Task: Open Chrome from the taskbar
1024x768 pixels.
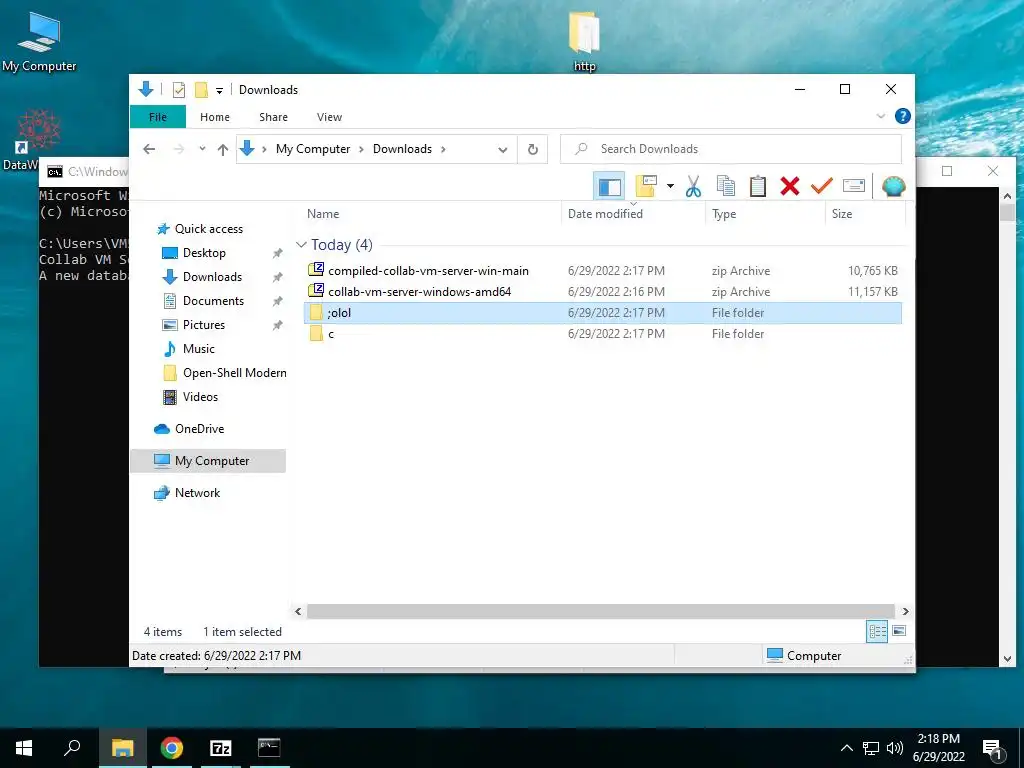Action: click(x=172, y=748)
